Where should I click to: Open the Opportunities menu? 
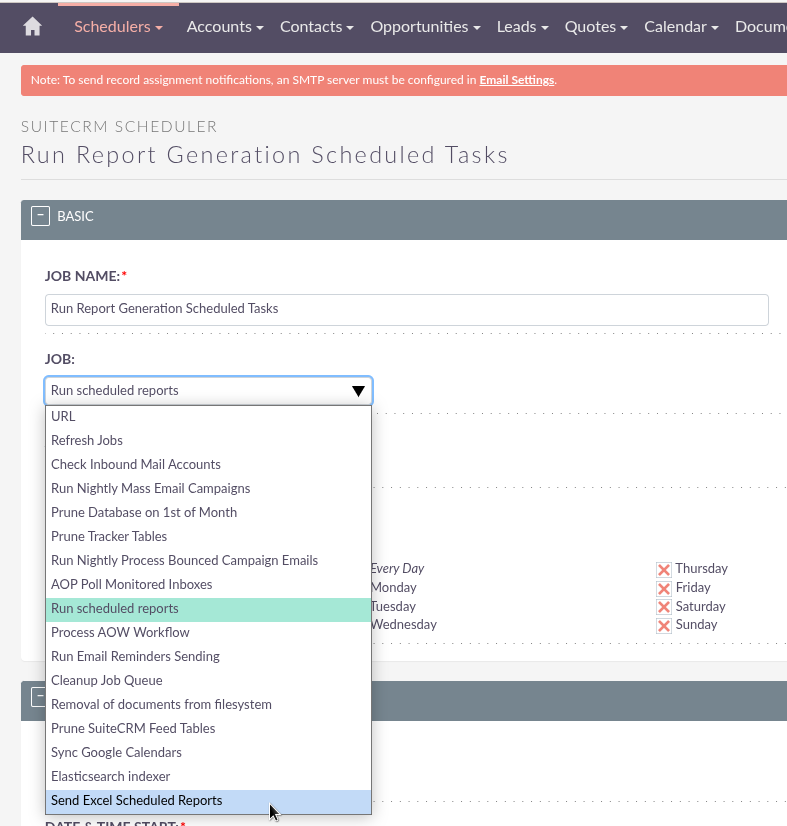[425, 27]
